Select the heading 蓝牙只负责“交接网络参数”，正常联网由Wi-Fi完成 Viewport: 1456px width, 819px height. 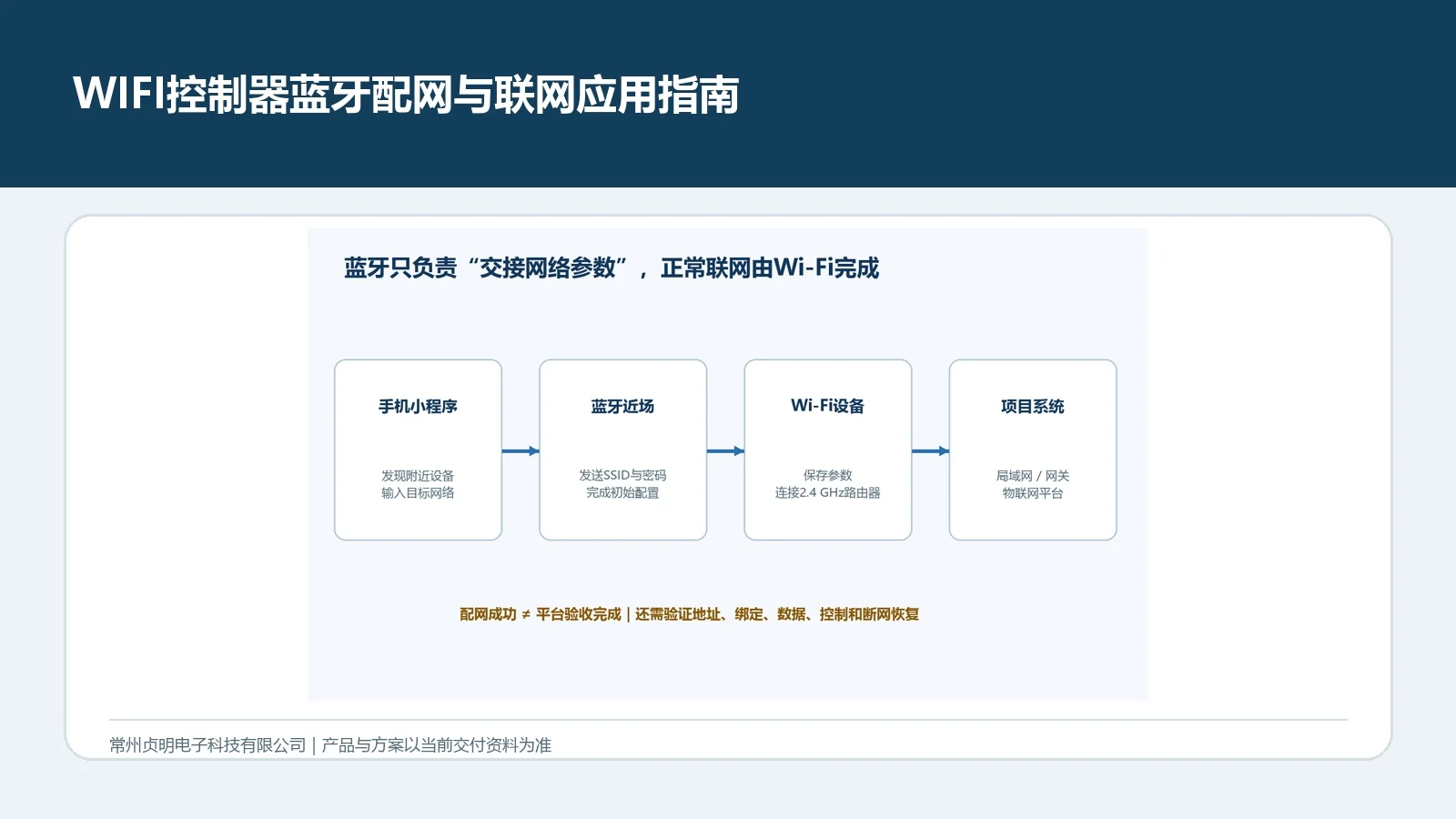(x=612, y=268)
